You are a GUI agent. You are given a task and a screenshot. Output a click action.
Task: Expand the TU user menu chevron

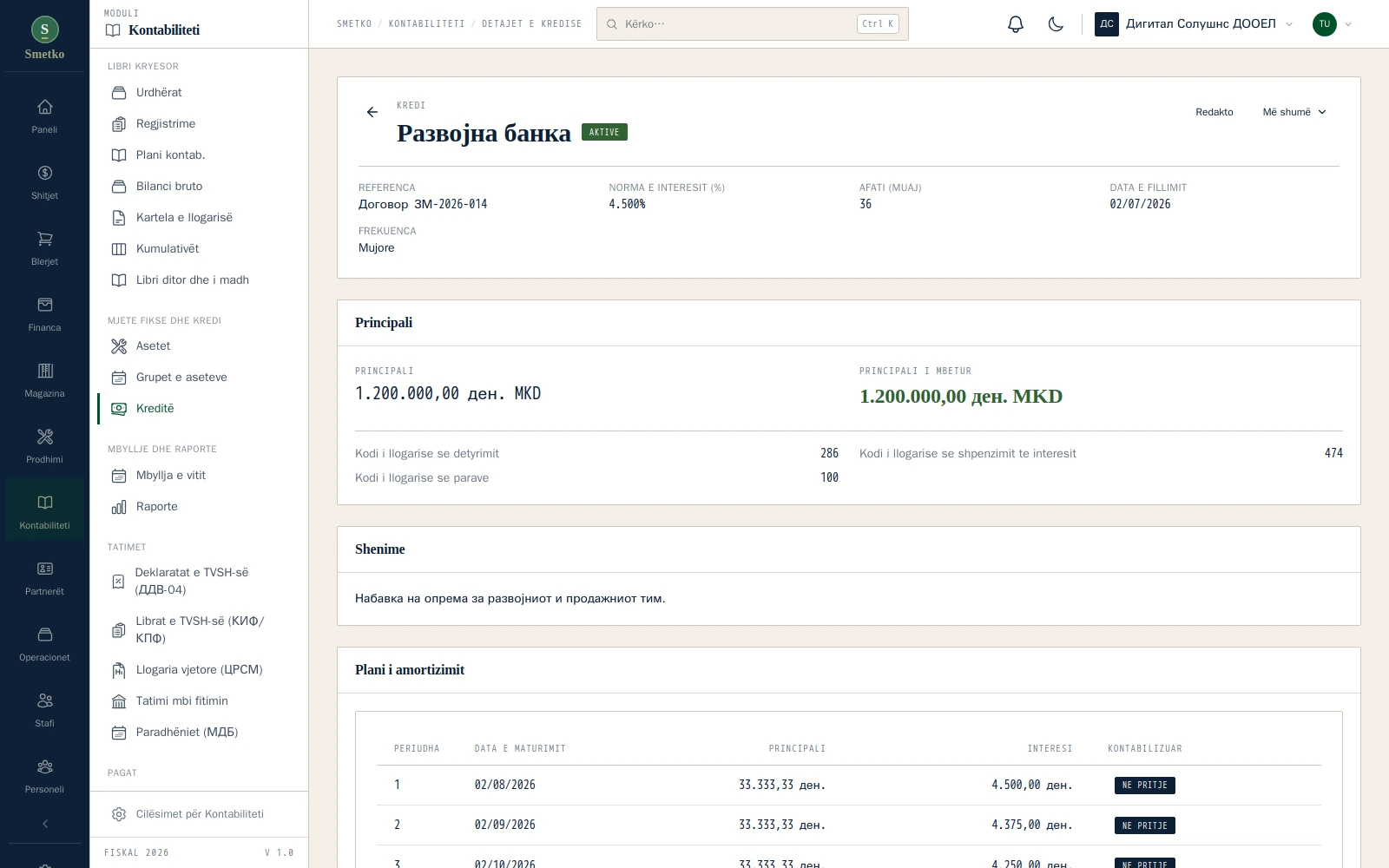1348,24
